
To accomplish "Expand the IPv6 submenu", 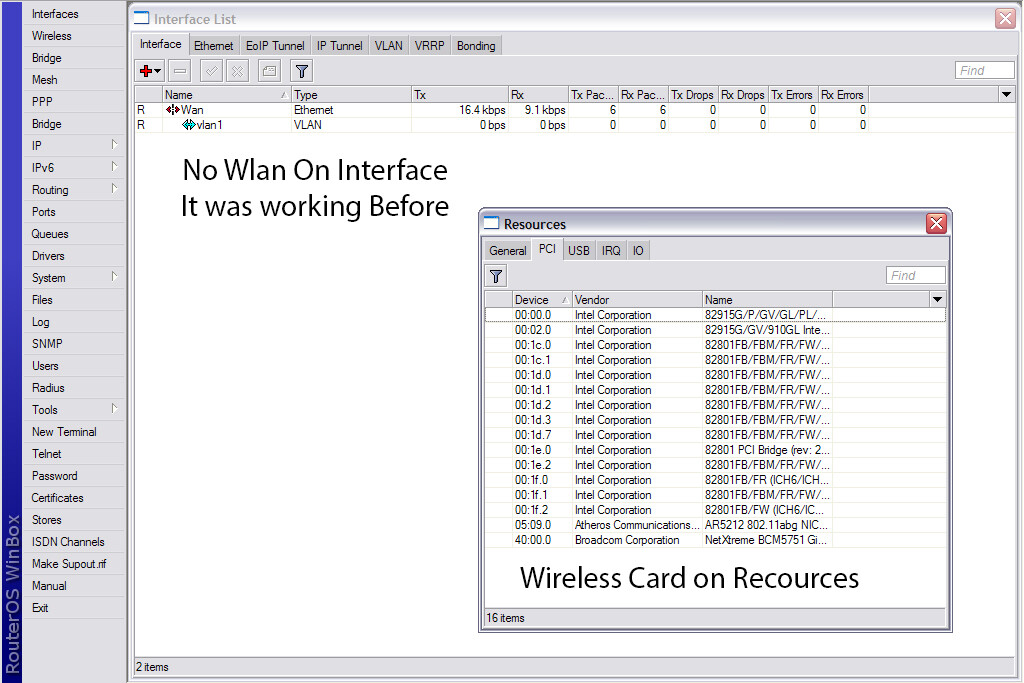I will (74, 167).
